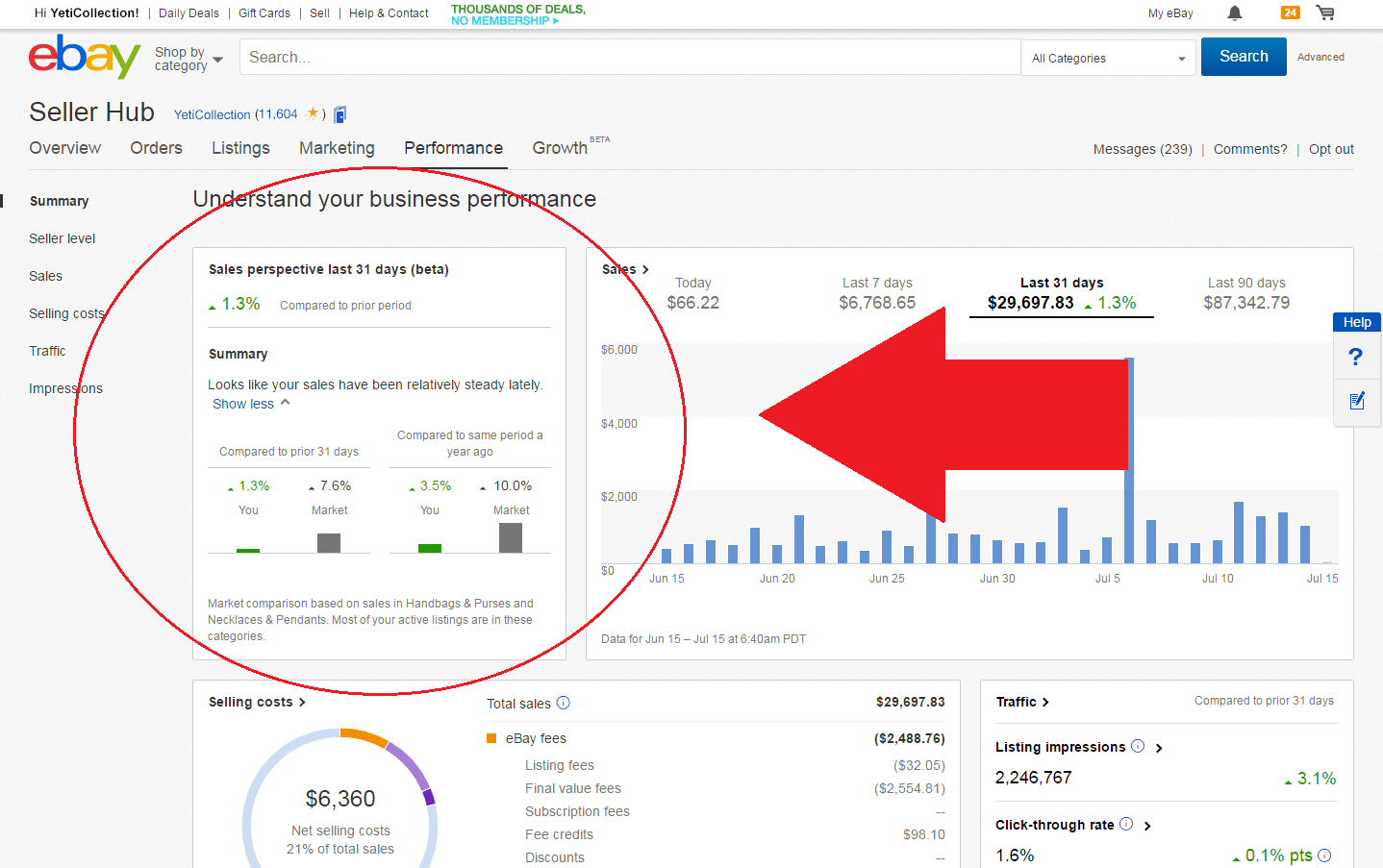Switch to the Listings tab
This screenshot has height=868, width=1383.
point(240,148)
